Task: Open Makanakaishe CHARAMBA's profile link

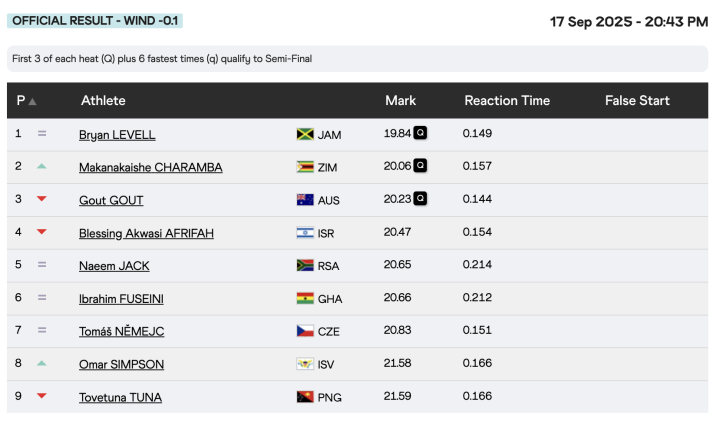Action: pyautogui.click(x=150, y=167)
